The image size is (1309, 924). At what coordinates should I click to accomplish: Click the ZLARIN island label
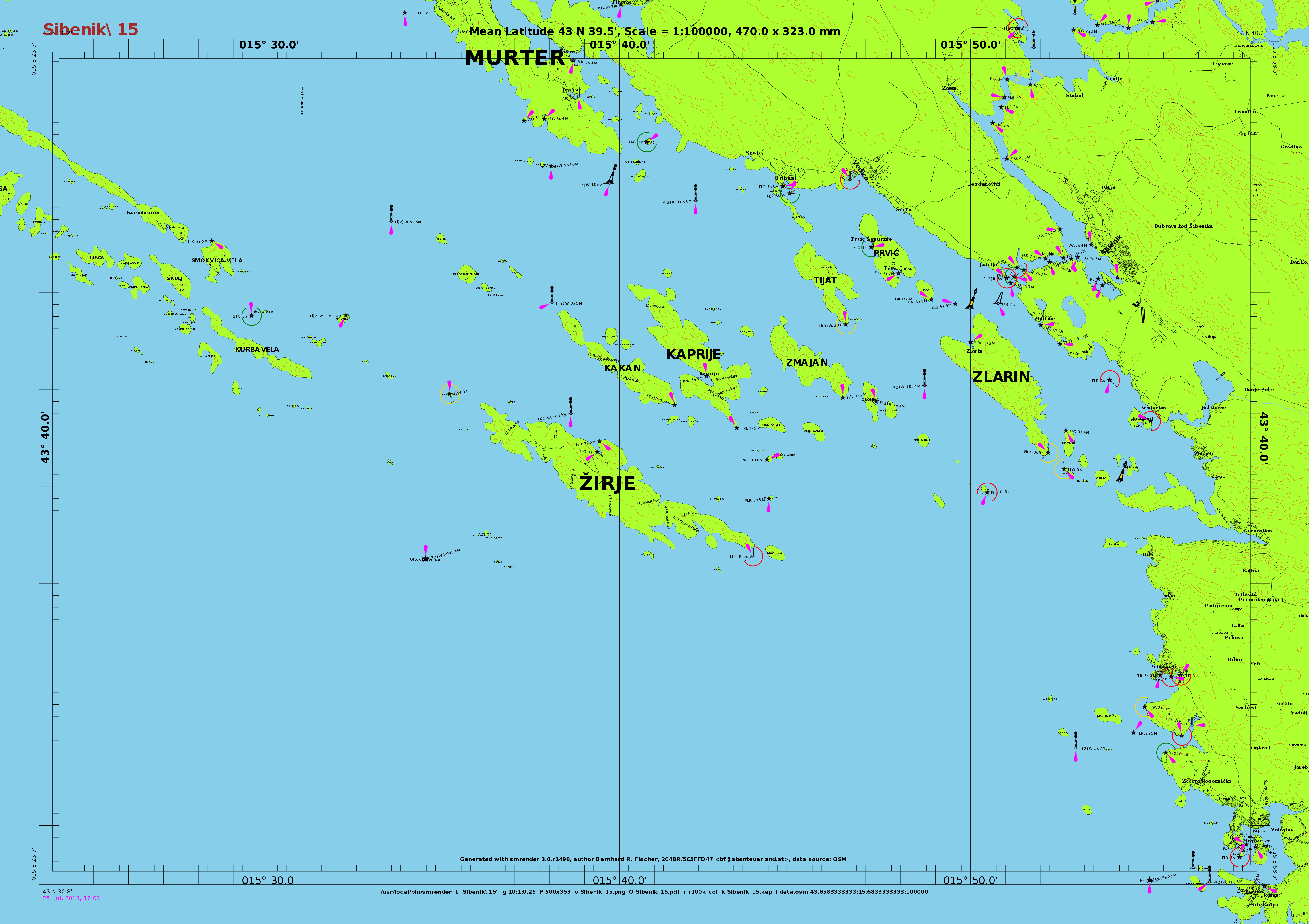coord(1001,376)
